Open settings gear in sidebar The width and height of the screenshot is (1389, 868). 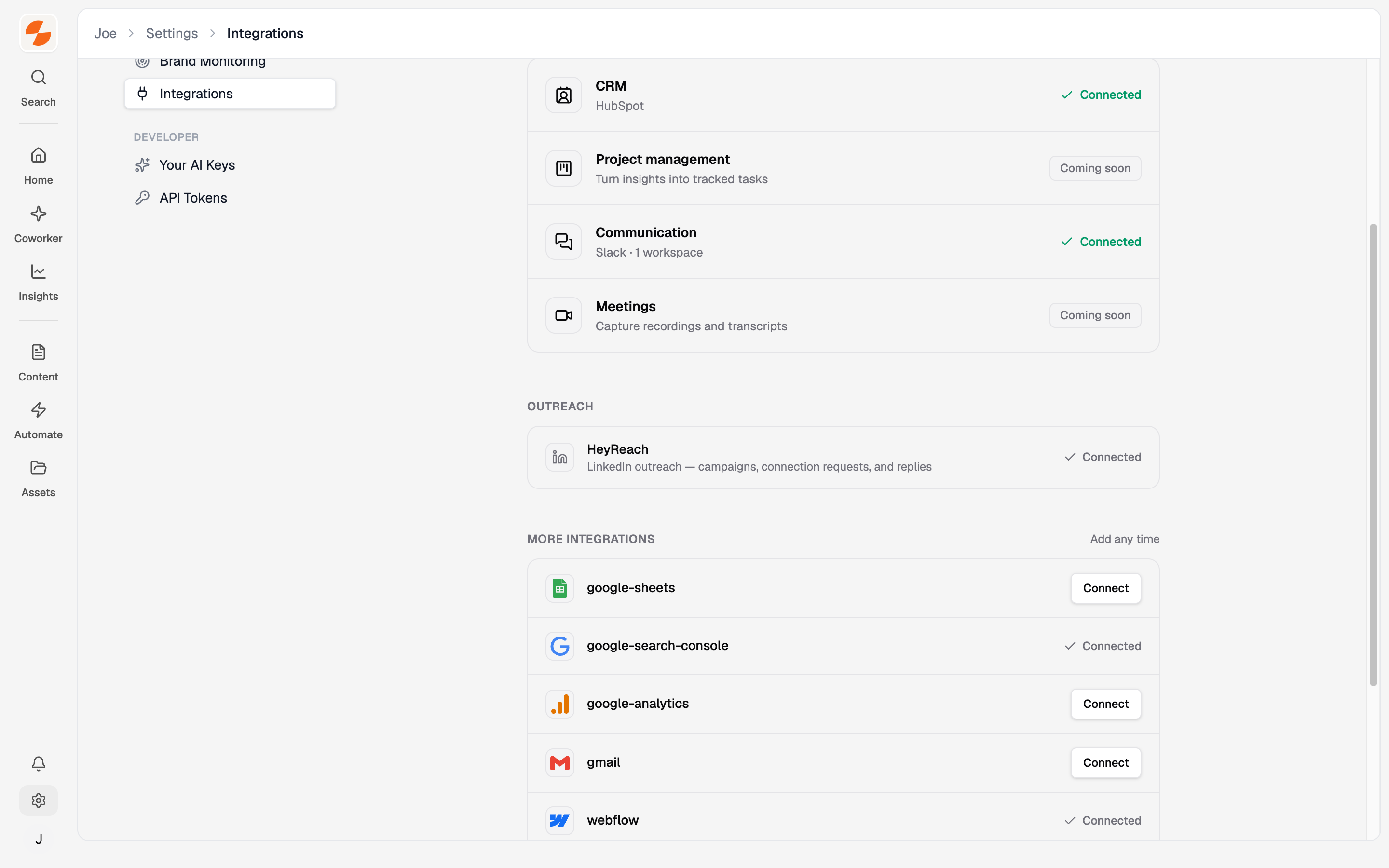point(39,800)
